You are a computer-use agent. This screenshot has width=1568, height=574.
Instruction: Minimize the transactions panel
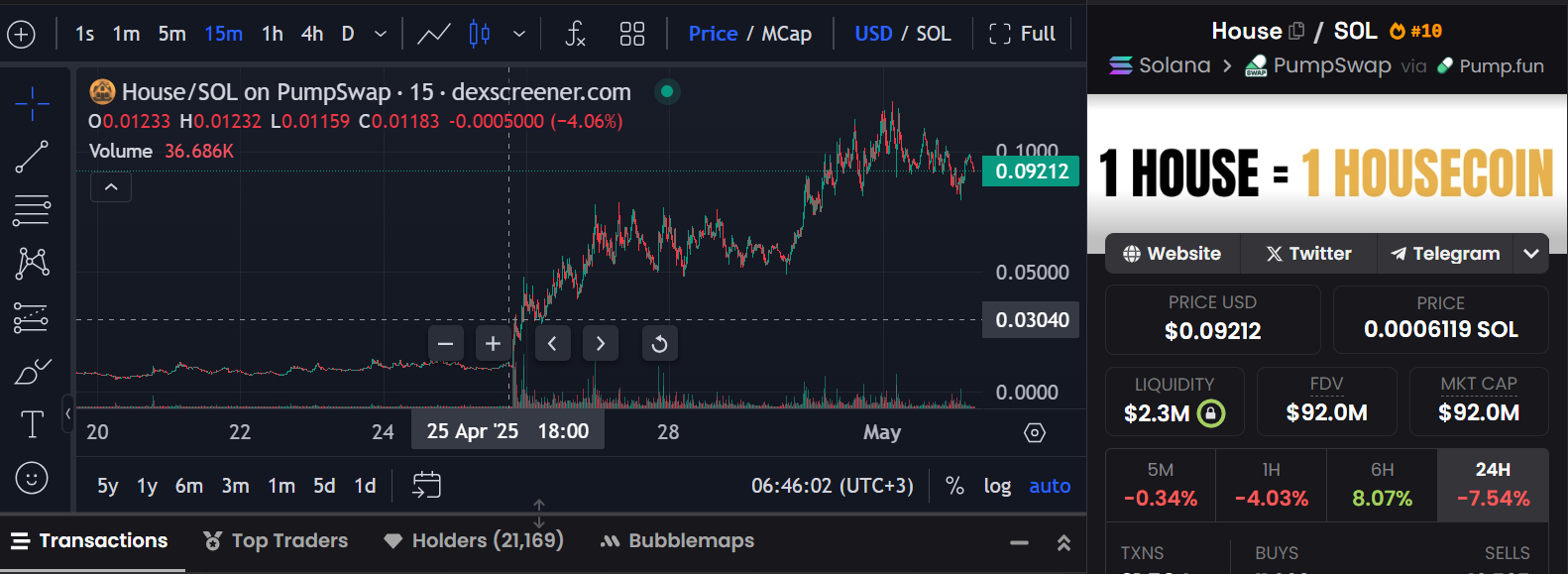pyautogui.click(x=1019, y=542)
